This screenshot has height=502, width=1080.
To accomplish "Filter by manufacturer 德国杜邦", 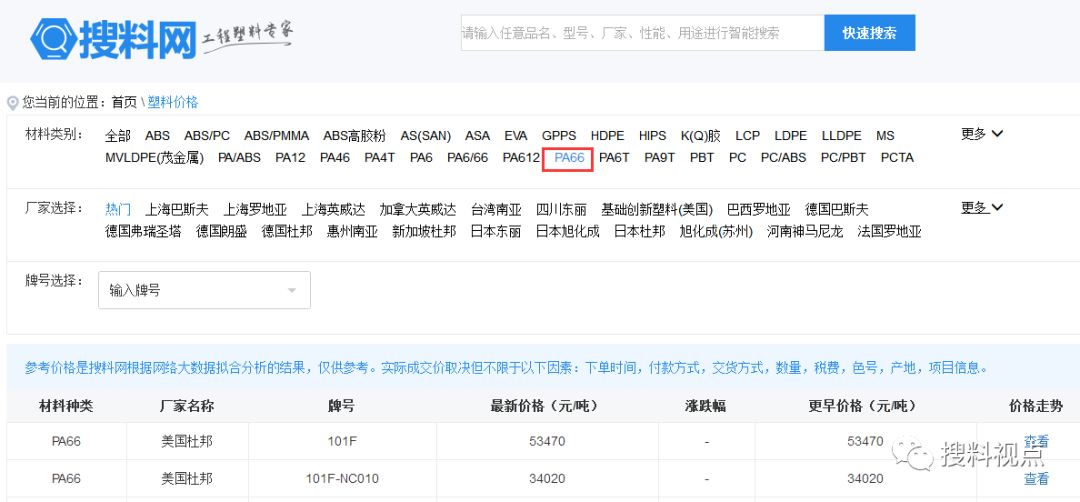I will (x=287, y=231).
